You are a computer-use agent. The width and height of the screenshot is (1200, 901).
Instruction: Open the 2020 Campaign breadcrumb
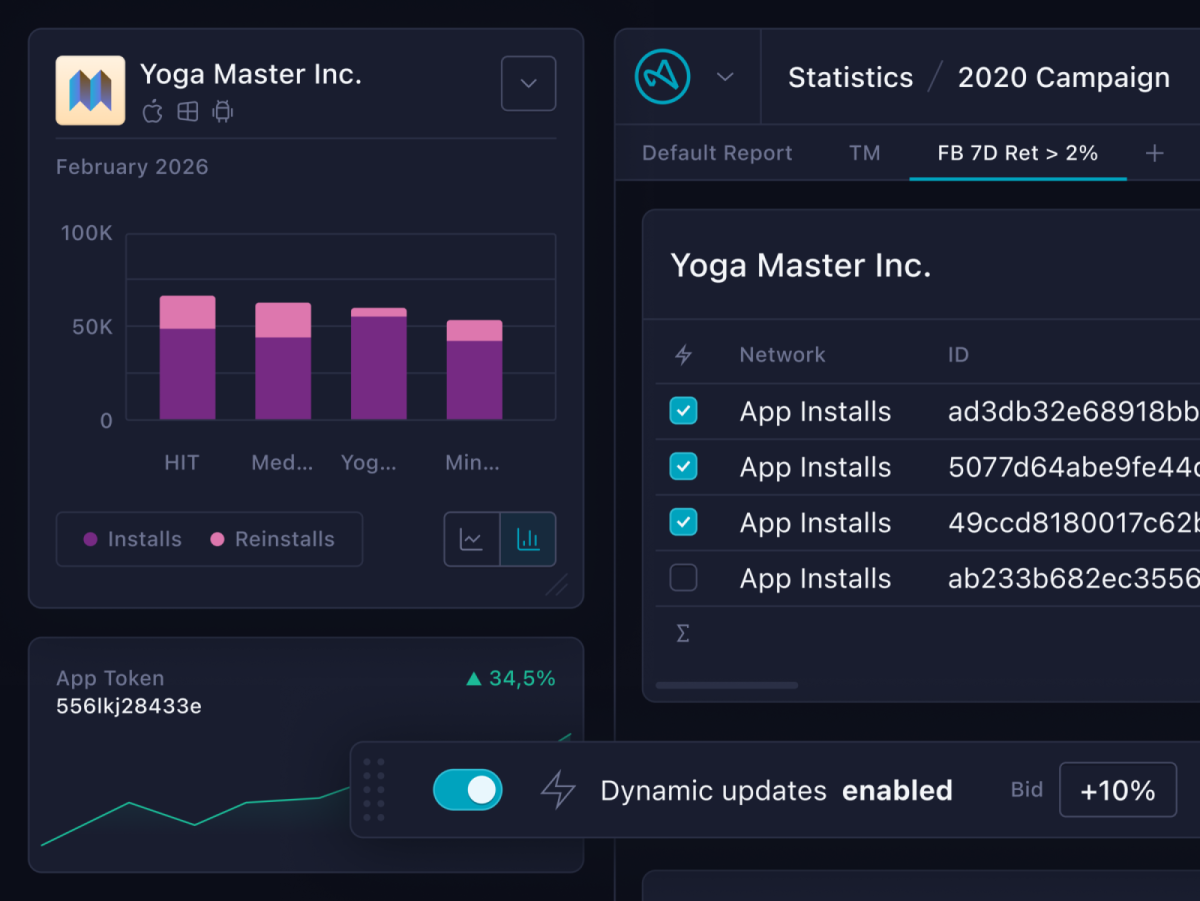[1064, 78]
